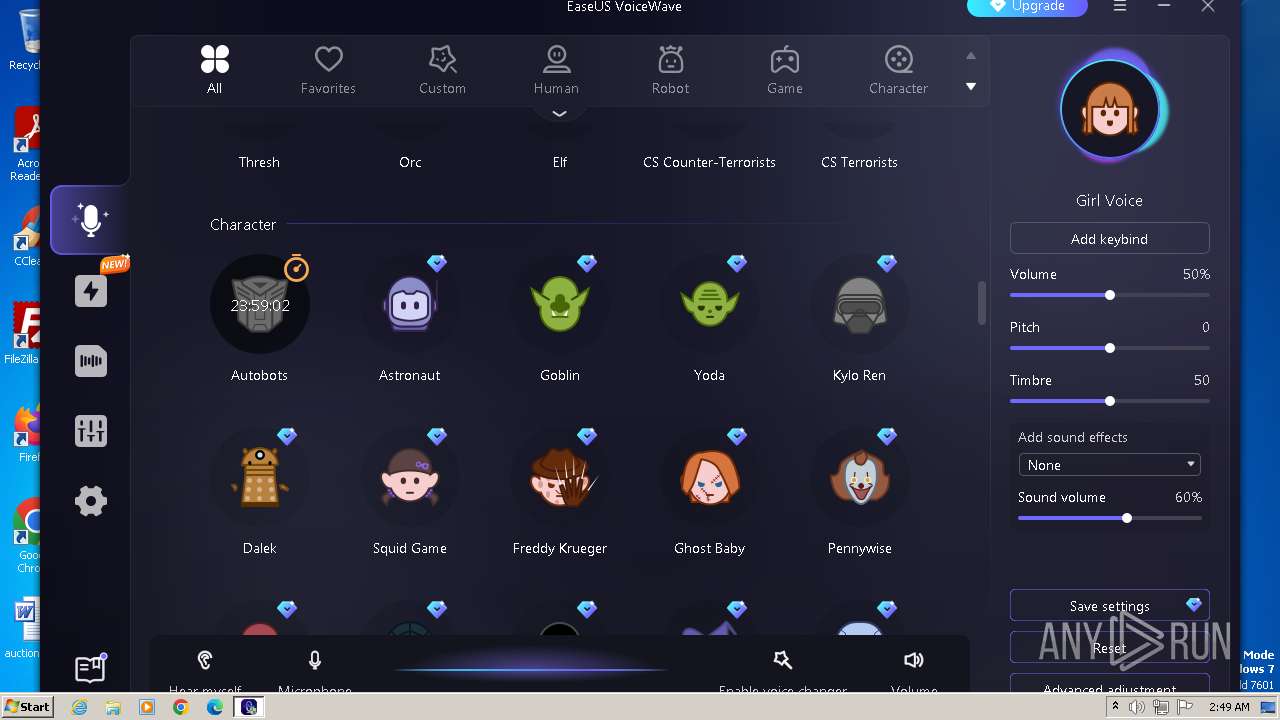The height and width of the screenshot is (720, 1280).
Task: Click the voice list vertical scrollbar
Action: click(x=982, y=303)
